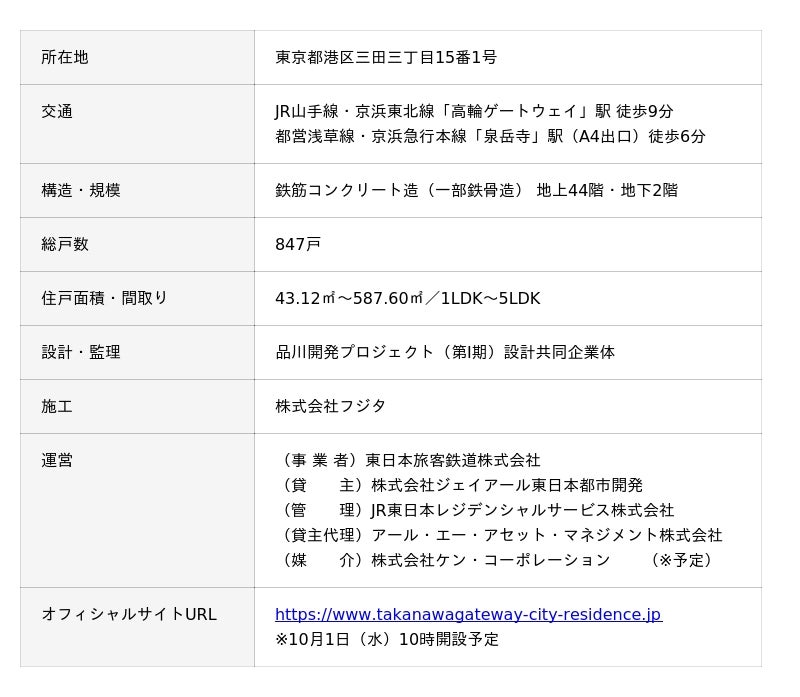
Task: Click the 総戸数 row label
Action: [65, 244]
